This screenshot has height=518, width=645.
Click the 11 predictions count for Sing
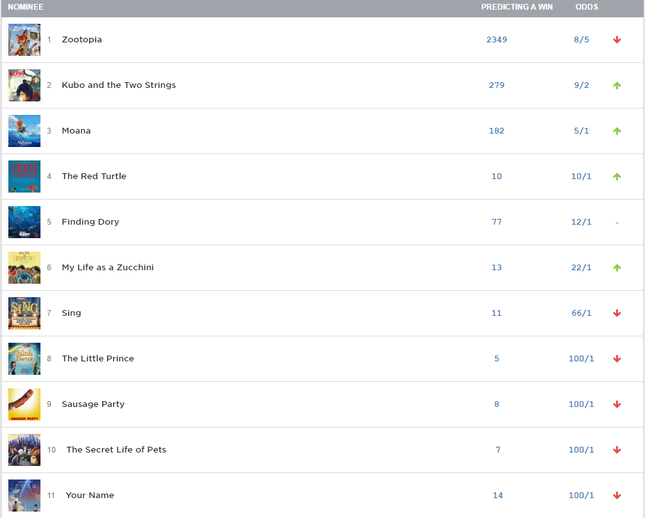click(x=497, y=313)
